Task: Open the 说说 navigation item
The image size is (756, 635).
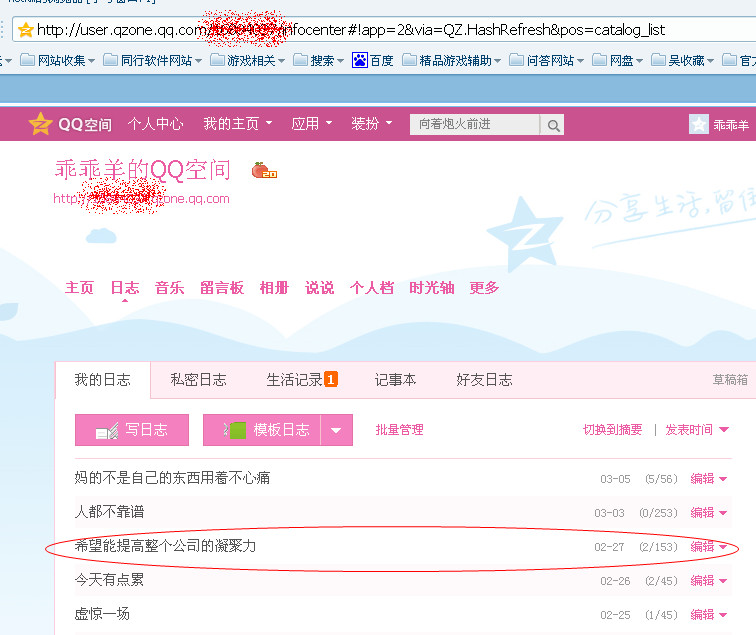Action: pyautogui.click(x=319, y=288)
